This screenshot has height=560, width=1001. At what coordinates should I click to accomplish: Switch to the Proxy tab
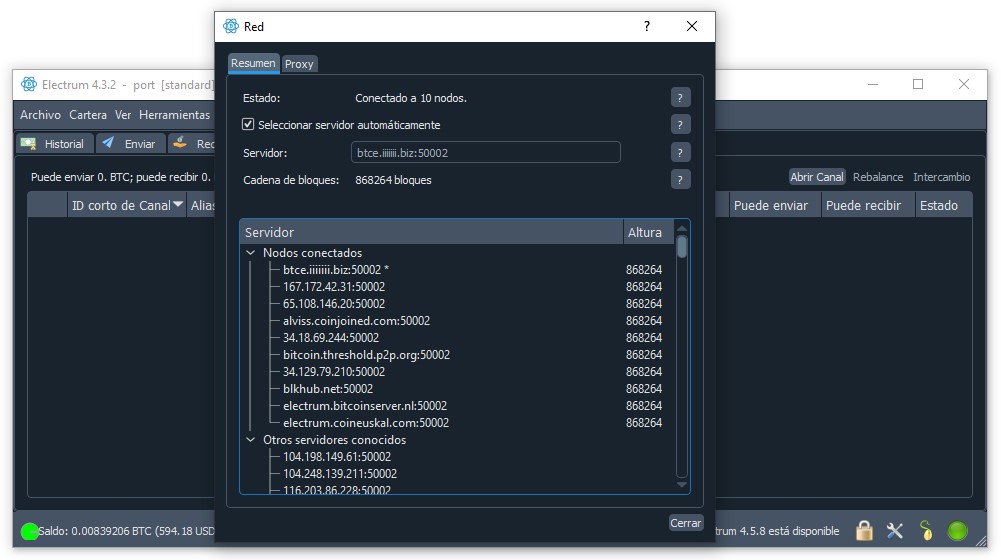[299, 64]
